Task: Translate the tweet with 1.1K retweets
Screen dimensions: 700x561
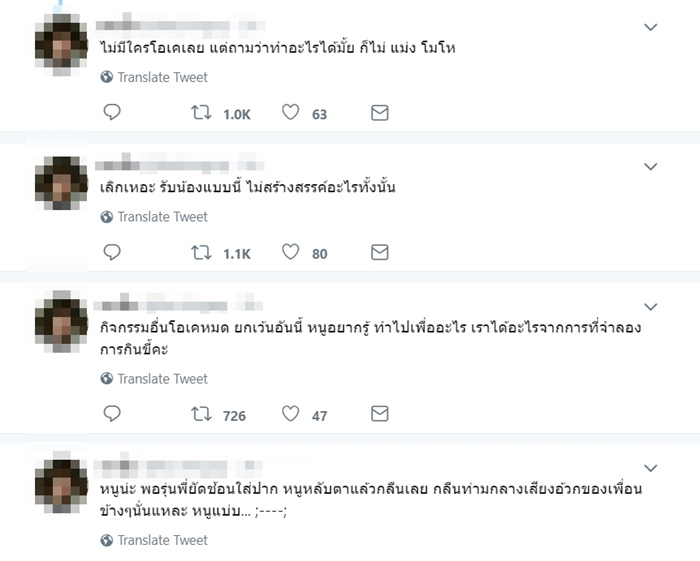Action: click(161, 217)
